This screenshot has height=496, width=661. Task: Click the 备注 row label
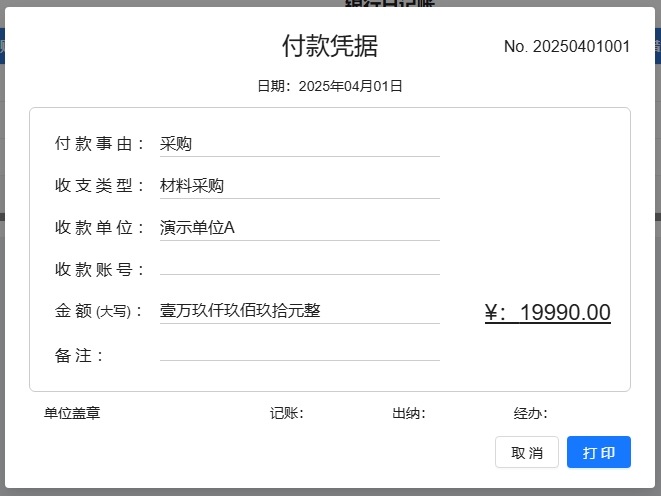pos(80,355)
